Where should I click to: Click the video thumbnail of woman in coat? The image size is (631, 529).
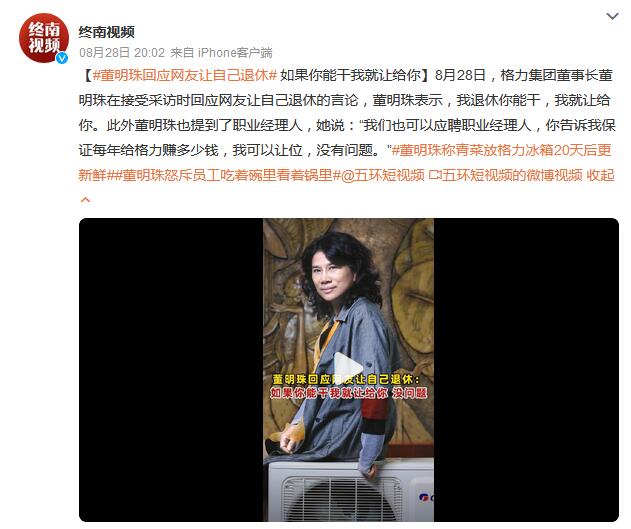coord(348,370)
